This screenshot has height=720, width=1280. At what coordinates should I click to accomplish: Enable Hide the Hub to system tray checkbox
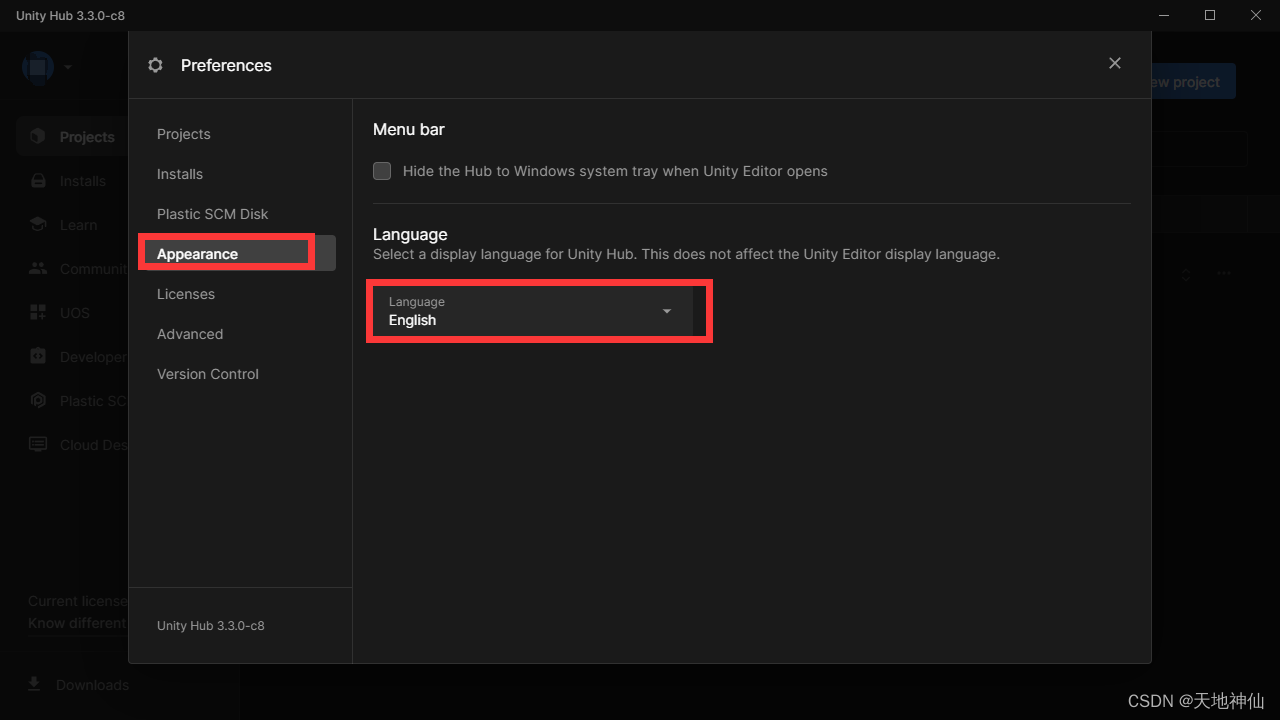click(382, 171)
